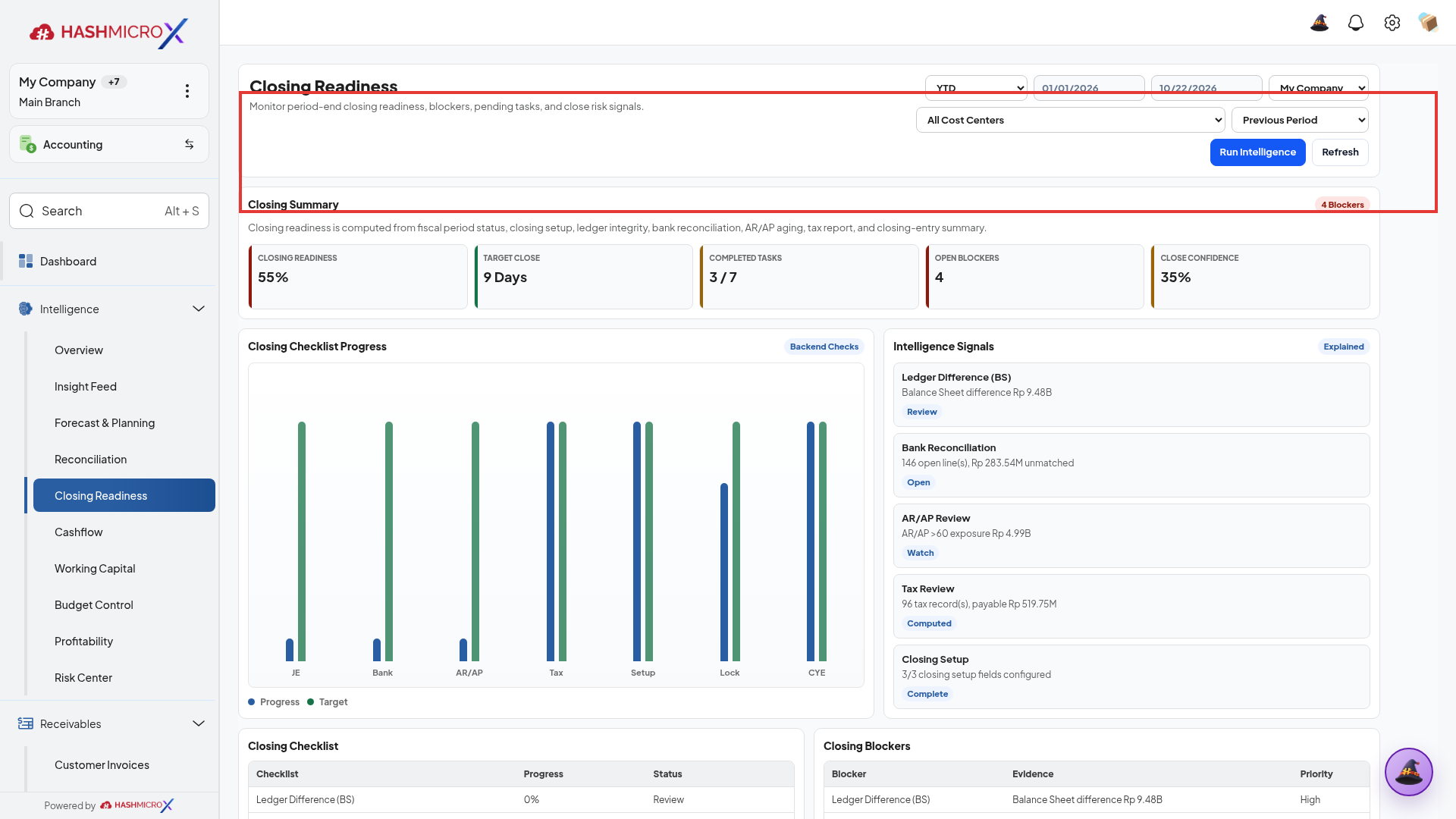Click the Open tag under Bank Reconciliation
This screenshot has height=819, width=1456.
pyautogui.click(x=918, y=482)
